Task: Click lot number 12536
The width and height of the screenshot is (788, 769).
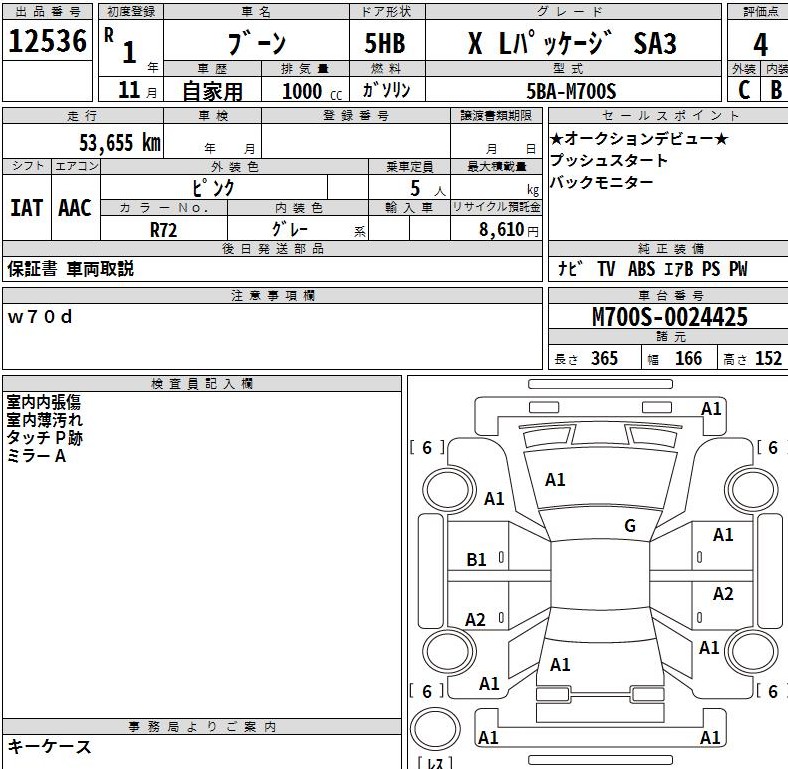Action: [x=48, y=41]
